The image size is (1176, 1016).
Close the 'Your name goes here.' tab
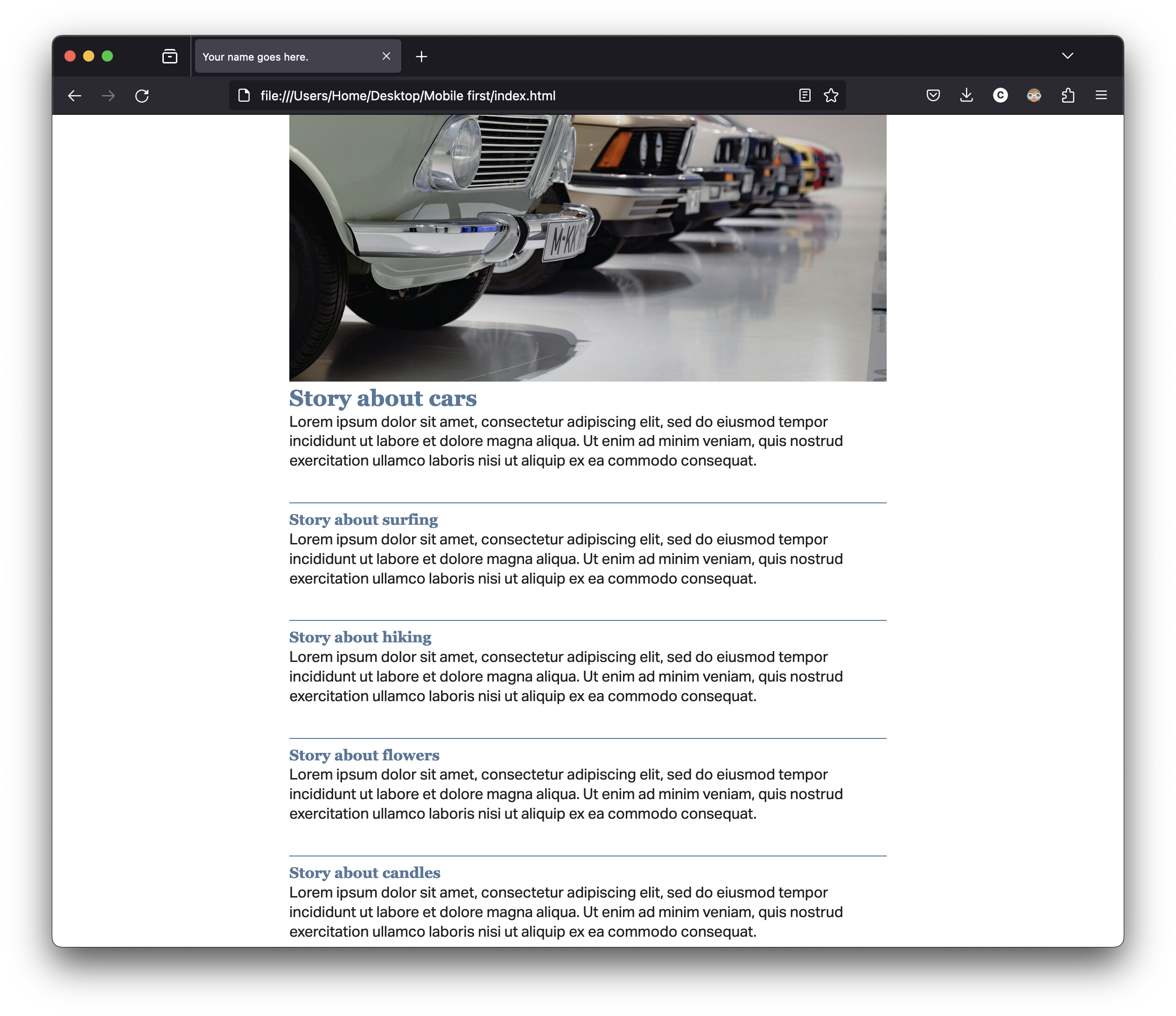pyautogui.click(x=386, y=56)
